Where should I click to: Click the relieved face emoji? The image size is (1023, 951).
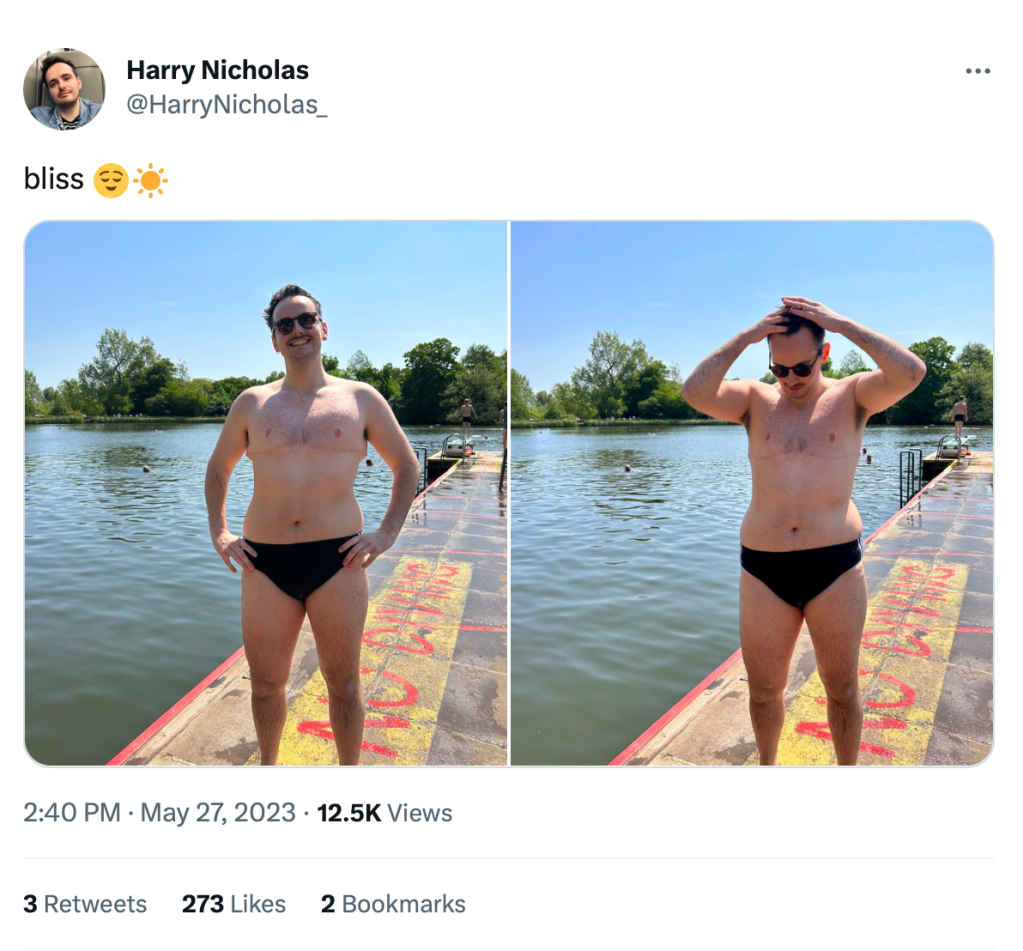110,181
